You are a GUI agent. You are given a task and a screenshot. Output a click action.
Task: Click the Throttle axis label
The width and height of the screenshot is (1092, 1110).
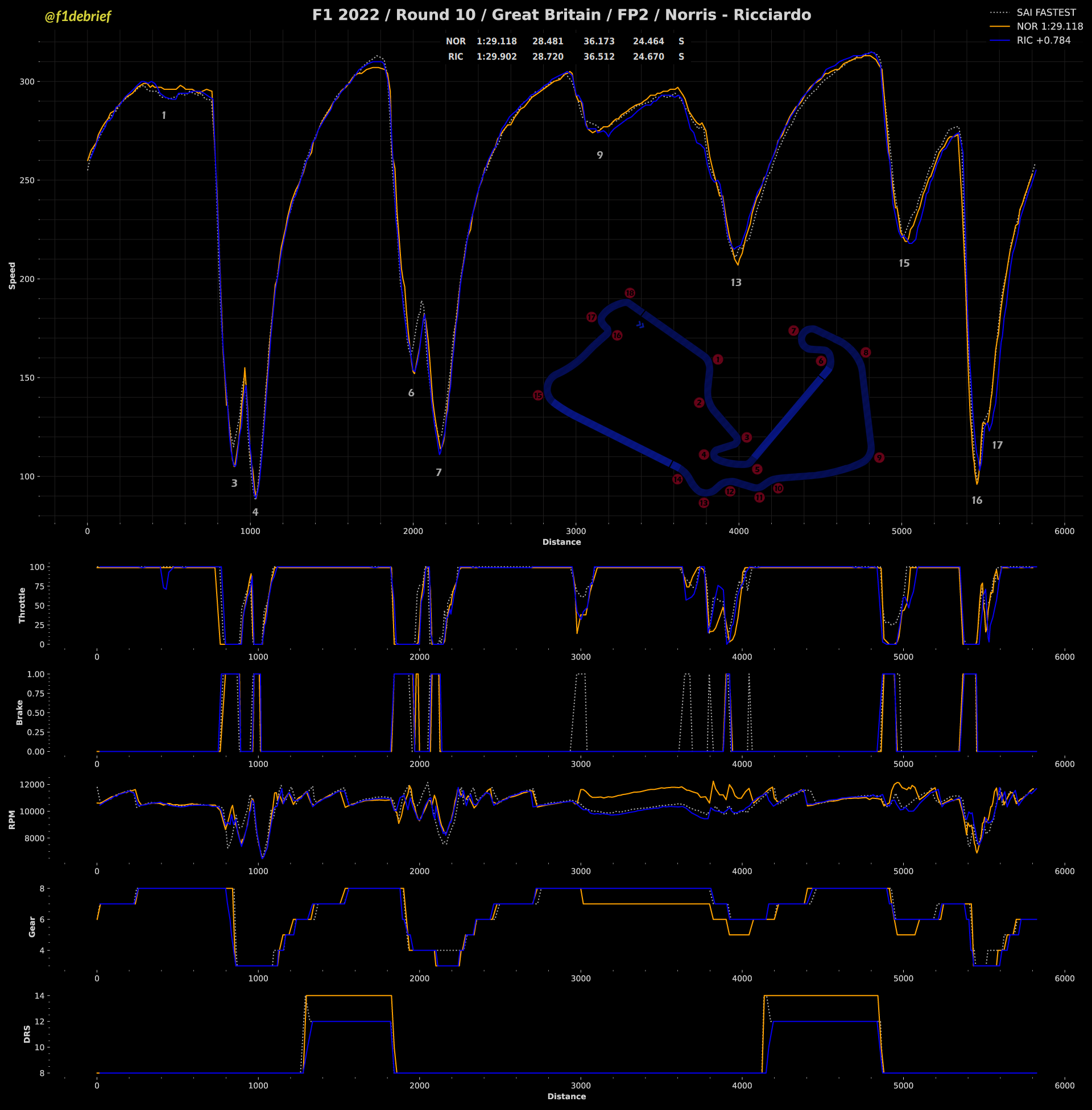22,605
